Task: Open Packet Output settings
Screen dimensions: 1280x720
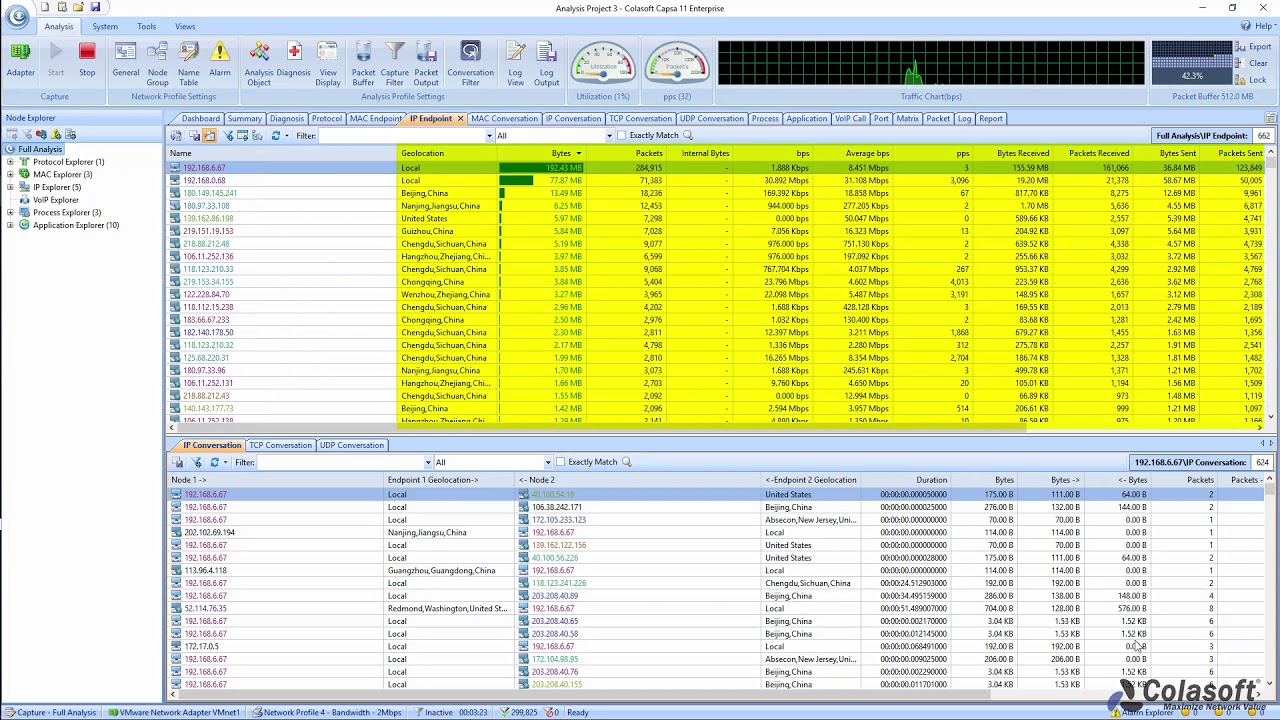Action: tap(426, 64)
